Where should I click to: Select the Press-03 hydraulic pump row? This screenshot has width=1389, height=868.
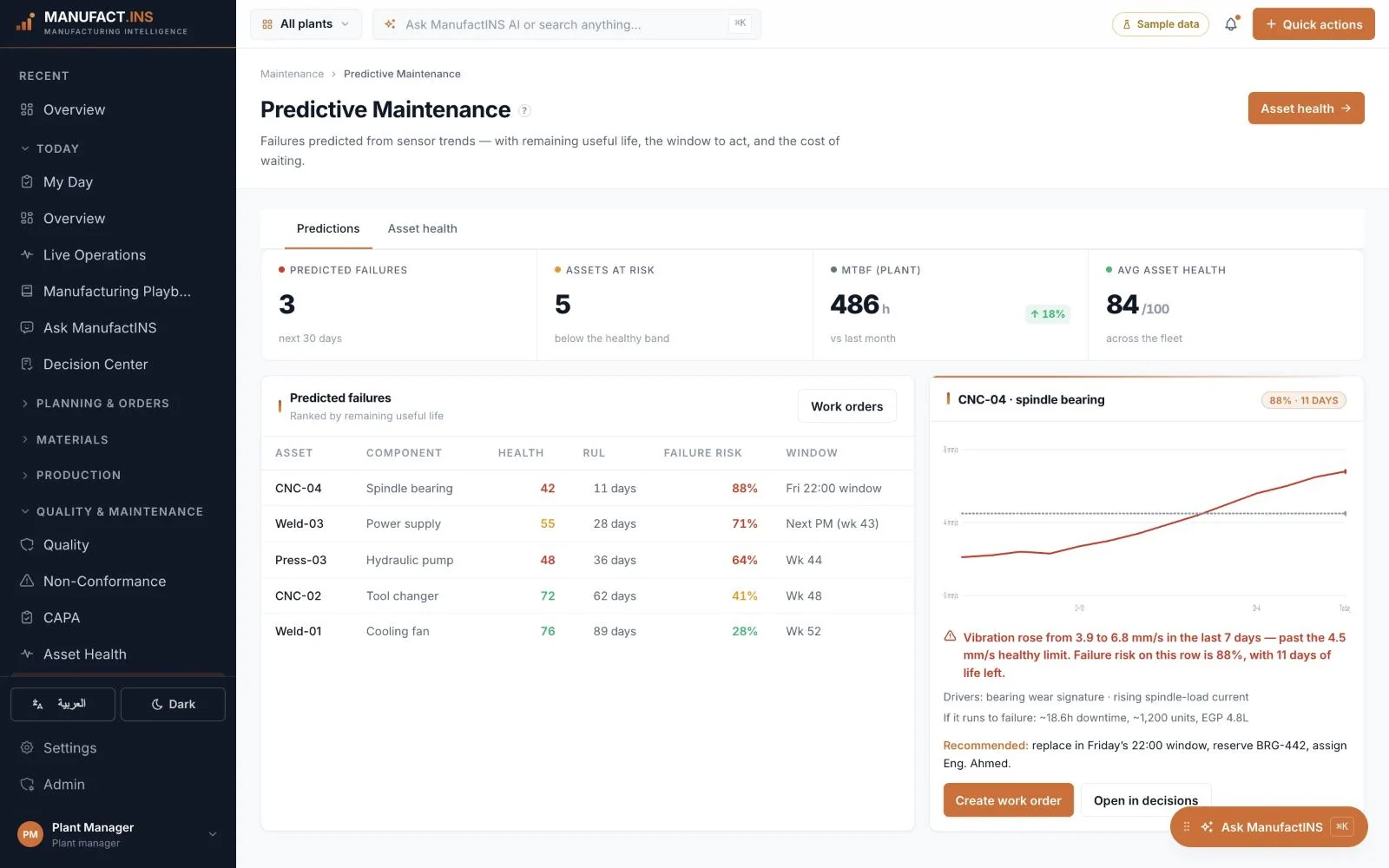click(x=587, y=560)
